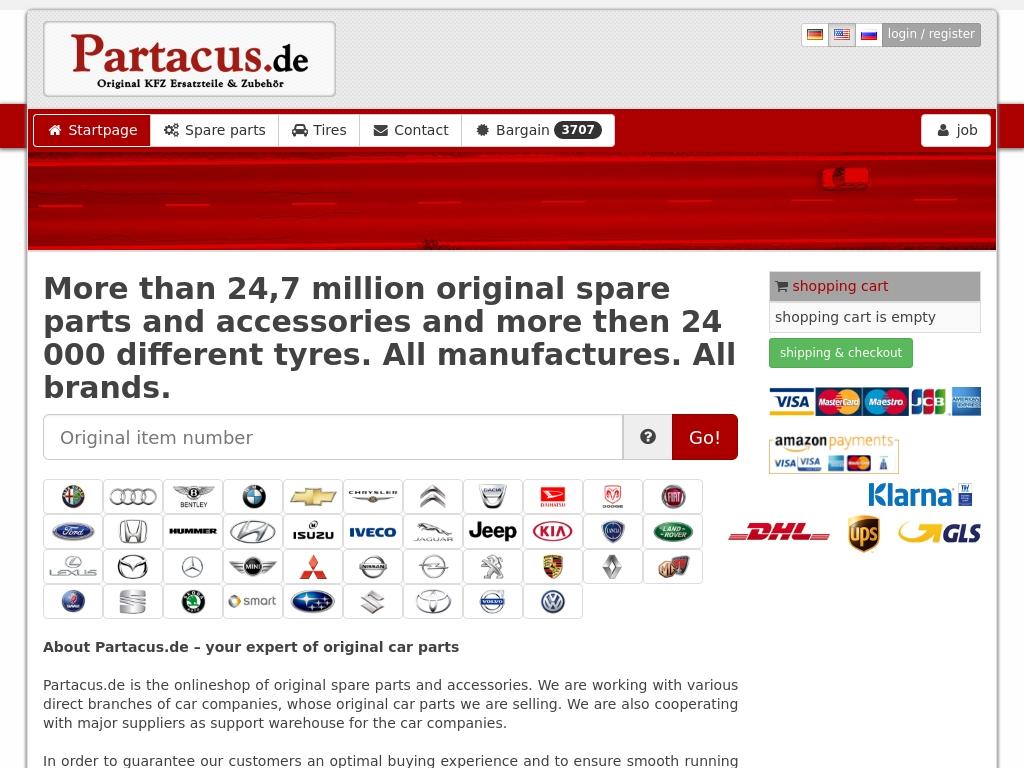Switch language to Russian flag
The image size is (1024, 768).
[869, 35]
